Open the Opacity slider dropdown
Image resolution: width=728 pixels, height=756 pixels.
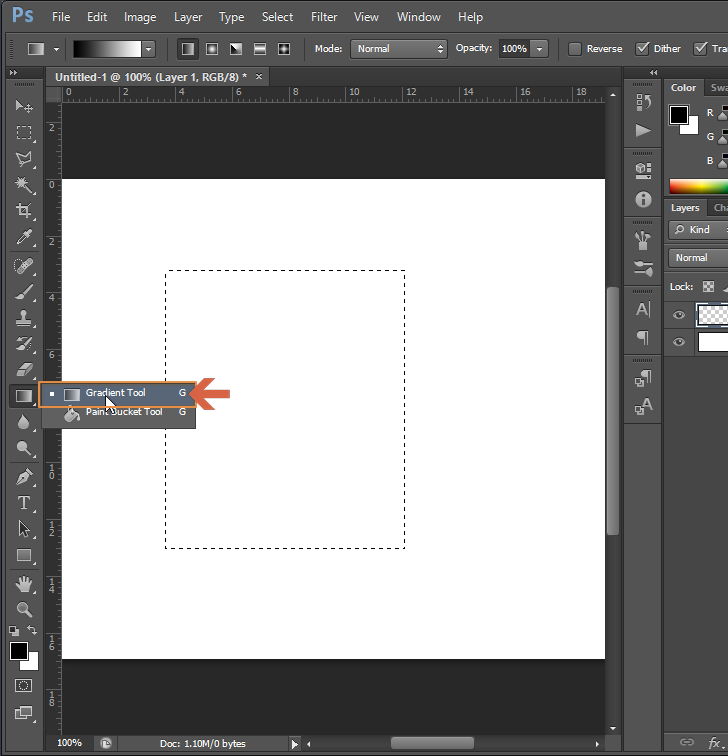(539, 49)
